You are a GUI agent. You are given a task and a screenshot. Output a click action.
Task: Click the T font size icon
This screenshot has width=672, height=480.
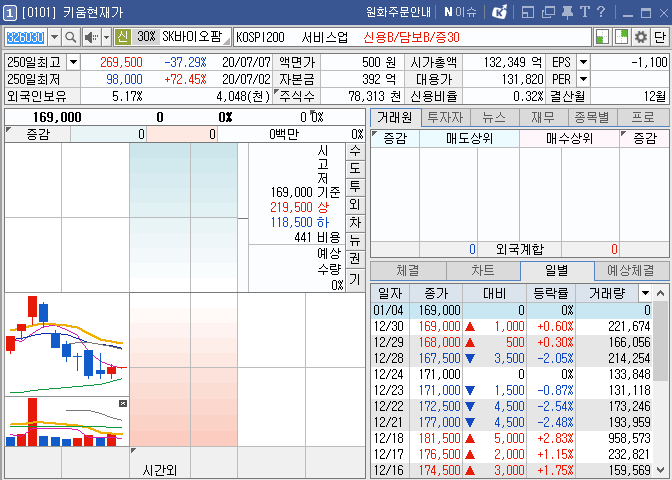tap(585, 12)
